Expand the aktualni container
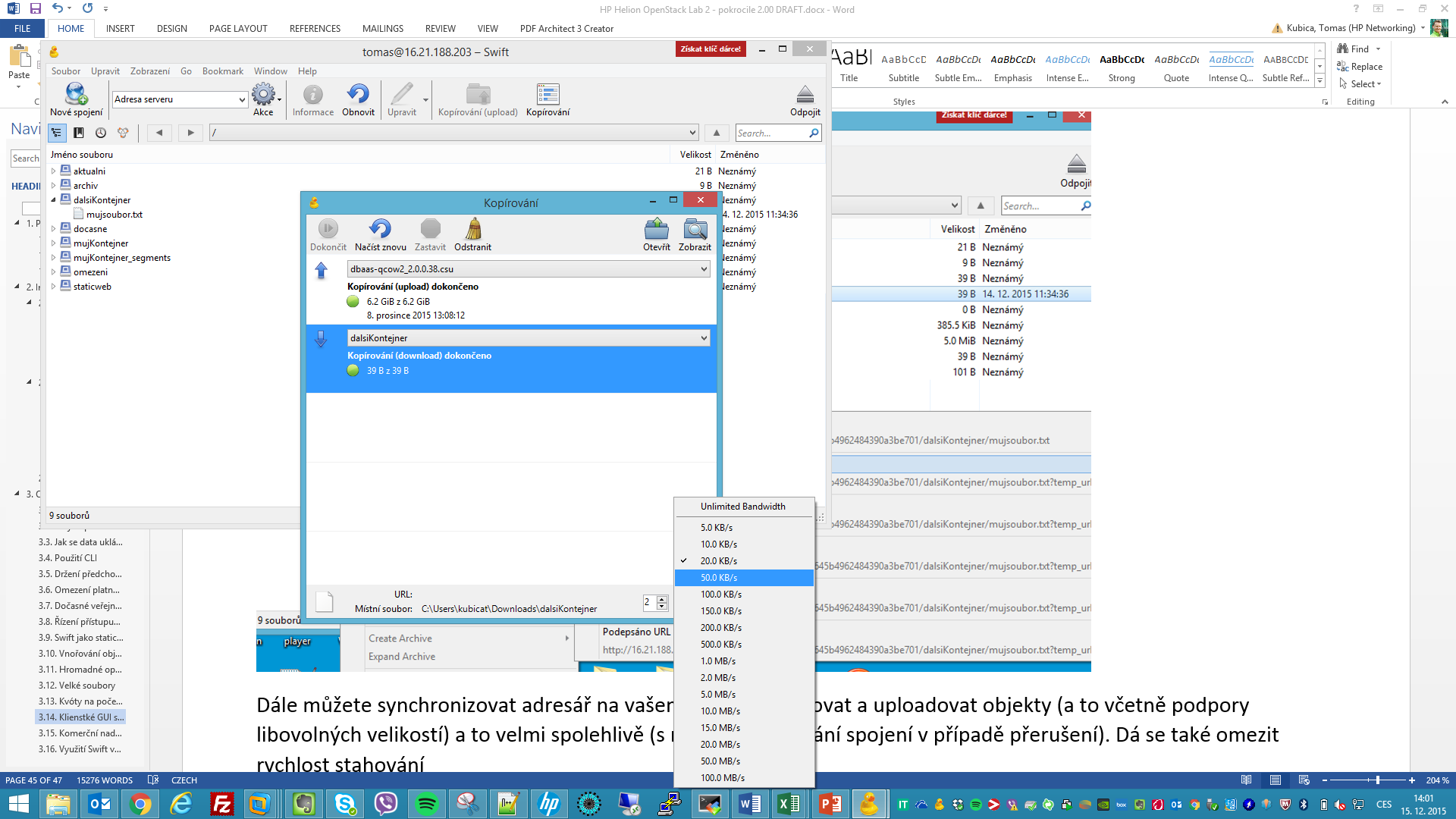 pos(53,171)
